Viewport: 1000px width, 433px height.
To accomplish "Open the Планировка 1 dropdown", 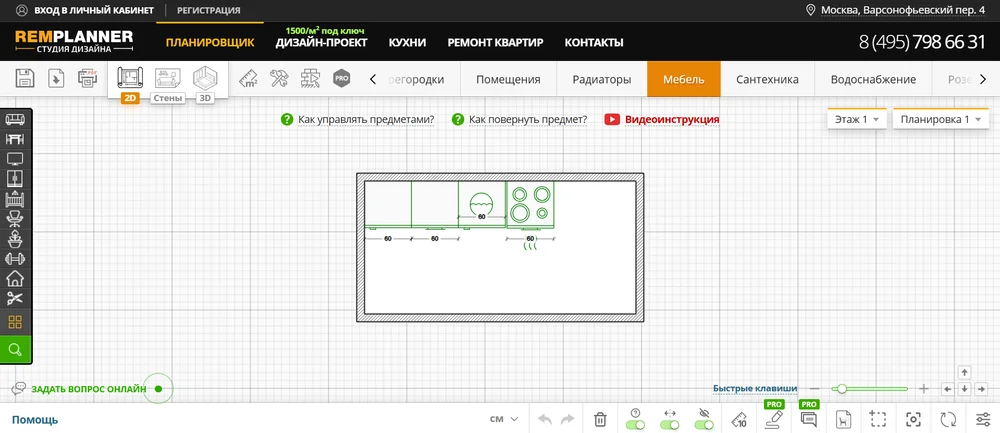I will (x=939, y=119).
